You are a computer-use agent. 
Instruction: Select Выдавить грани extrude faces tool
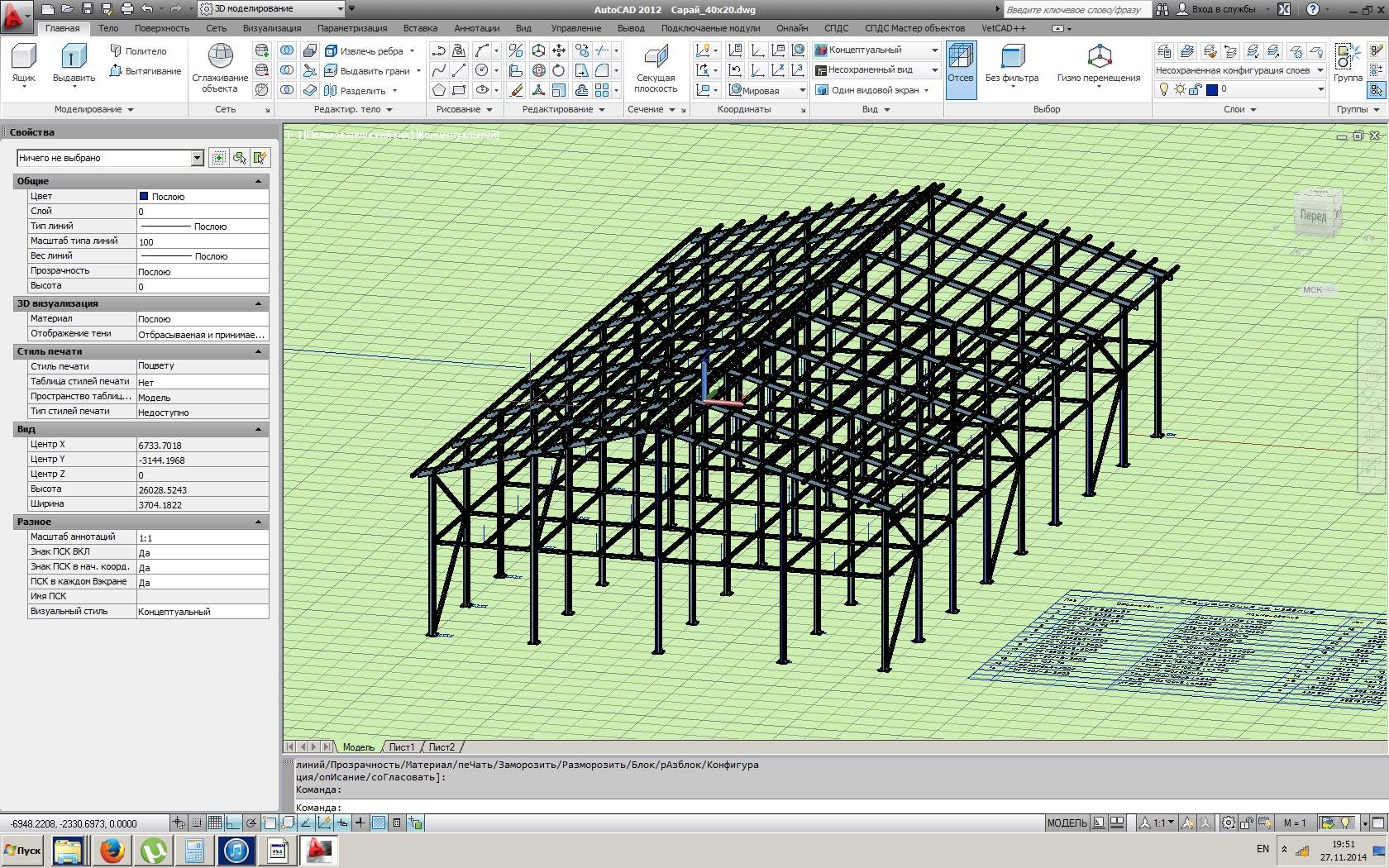click(367, 71)
